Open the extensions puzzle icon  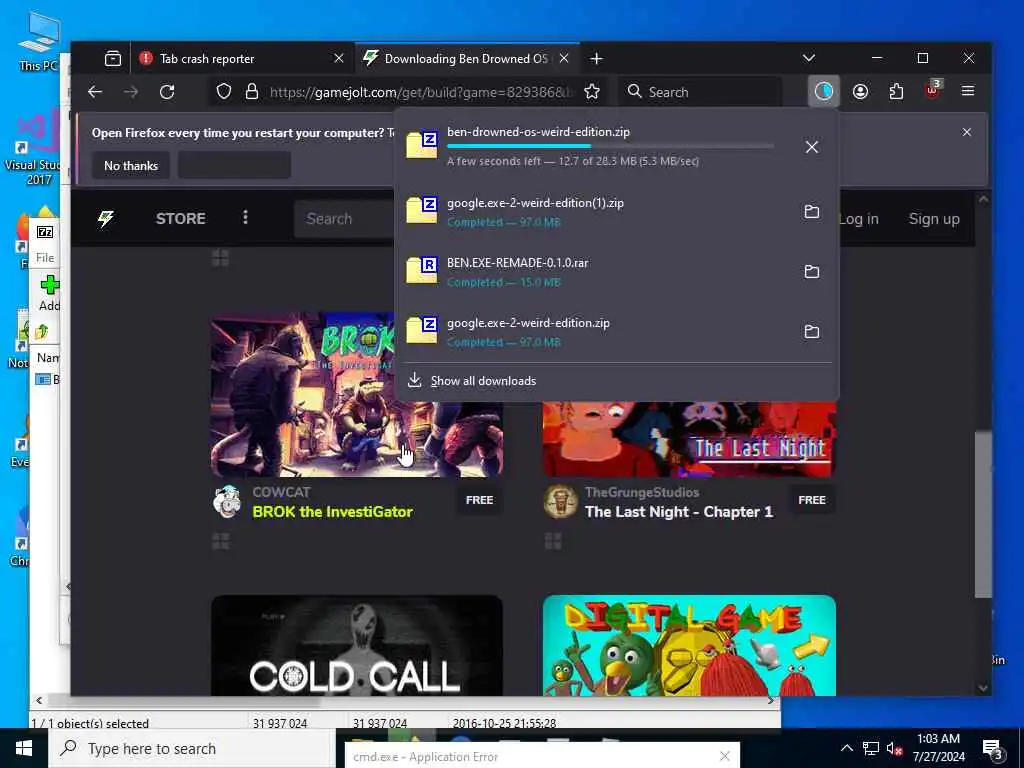[x=896, y=91]
